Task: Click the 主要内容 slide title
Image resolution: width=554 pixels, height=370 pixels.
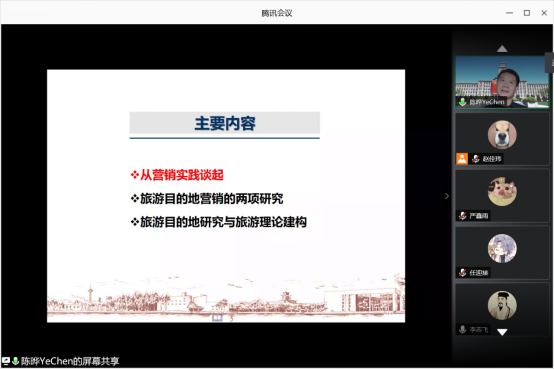Action: (225, 123)
